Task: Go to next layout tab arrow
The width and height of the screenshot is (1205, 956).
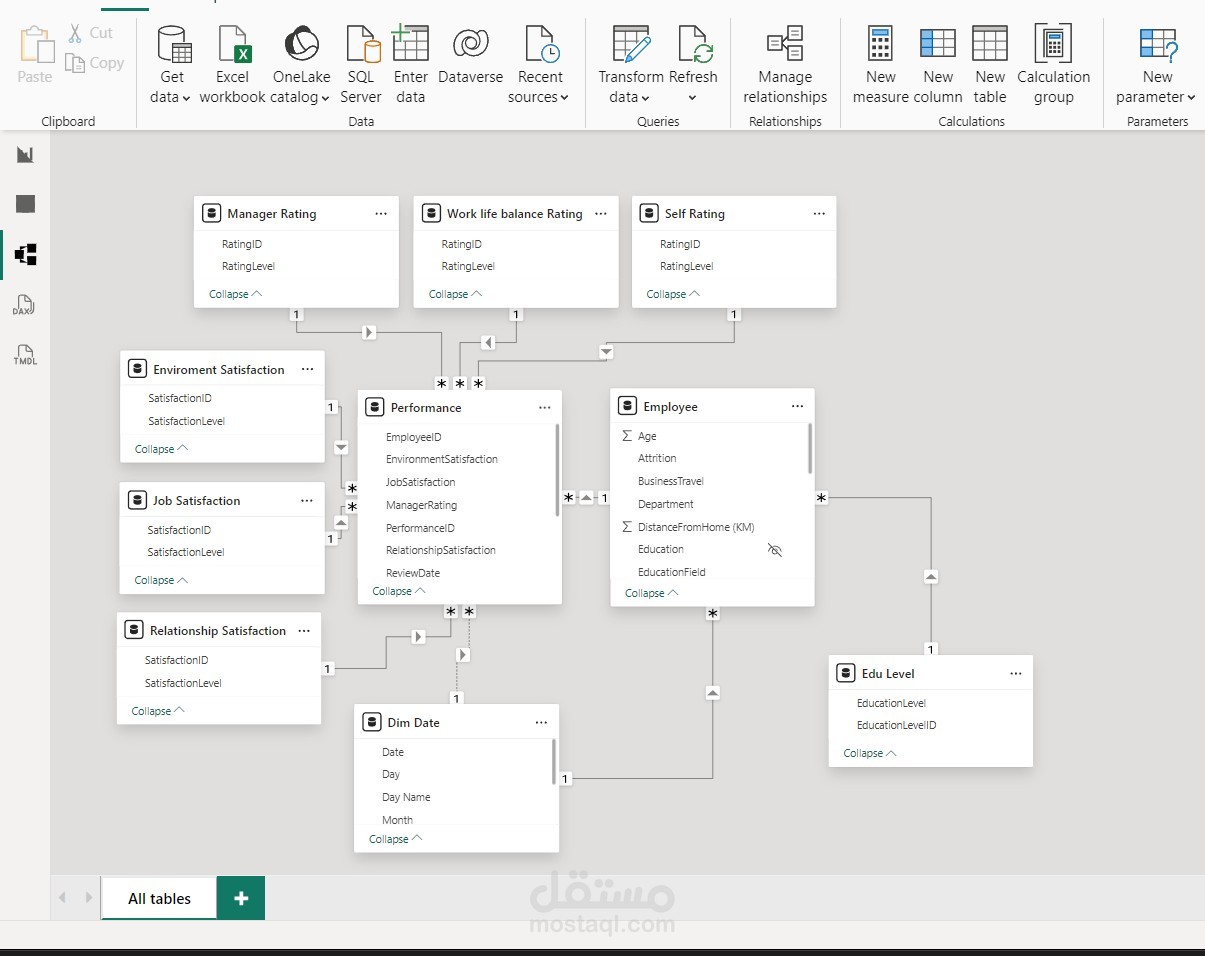Action: coord(89,898)
